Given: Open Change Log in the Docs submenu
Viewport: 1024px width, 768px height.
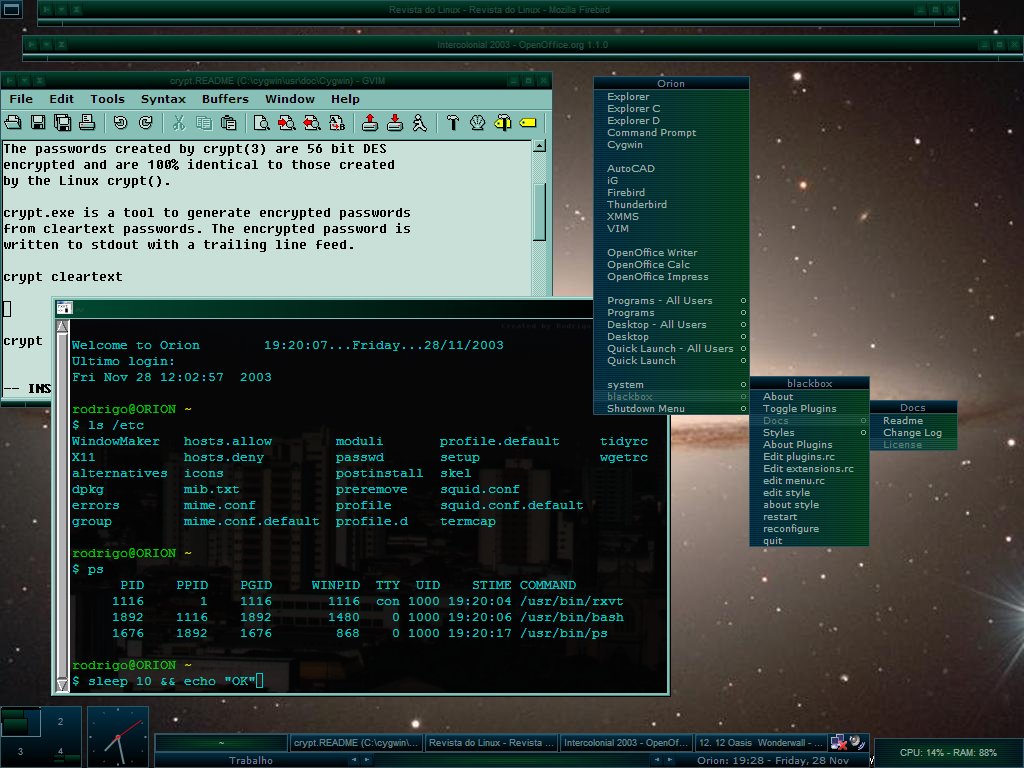Looking at the screenshot, I should [912, 432].
